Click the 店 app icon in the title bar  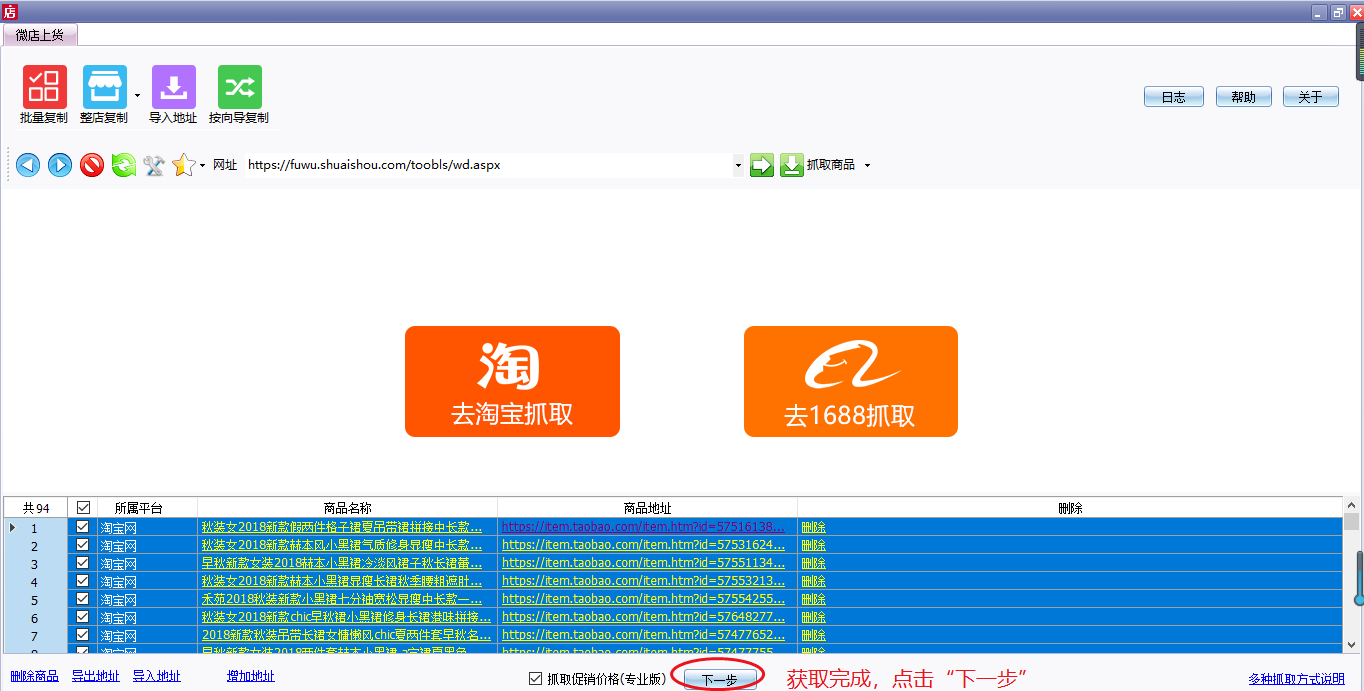(10, 11)
